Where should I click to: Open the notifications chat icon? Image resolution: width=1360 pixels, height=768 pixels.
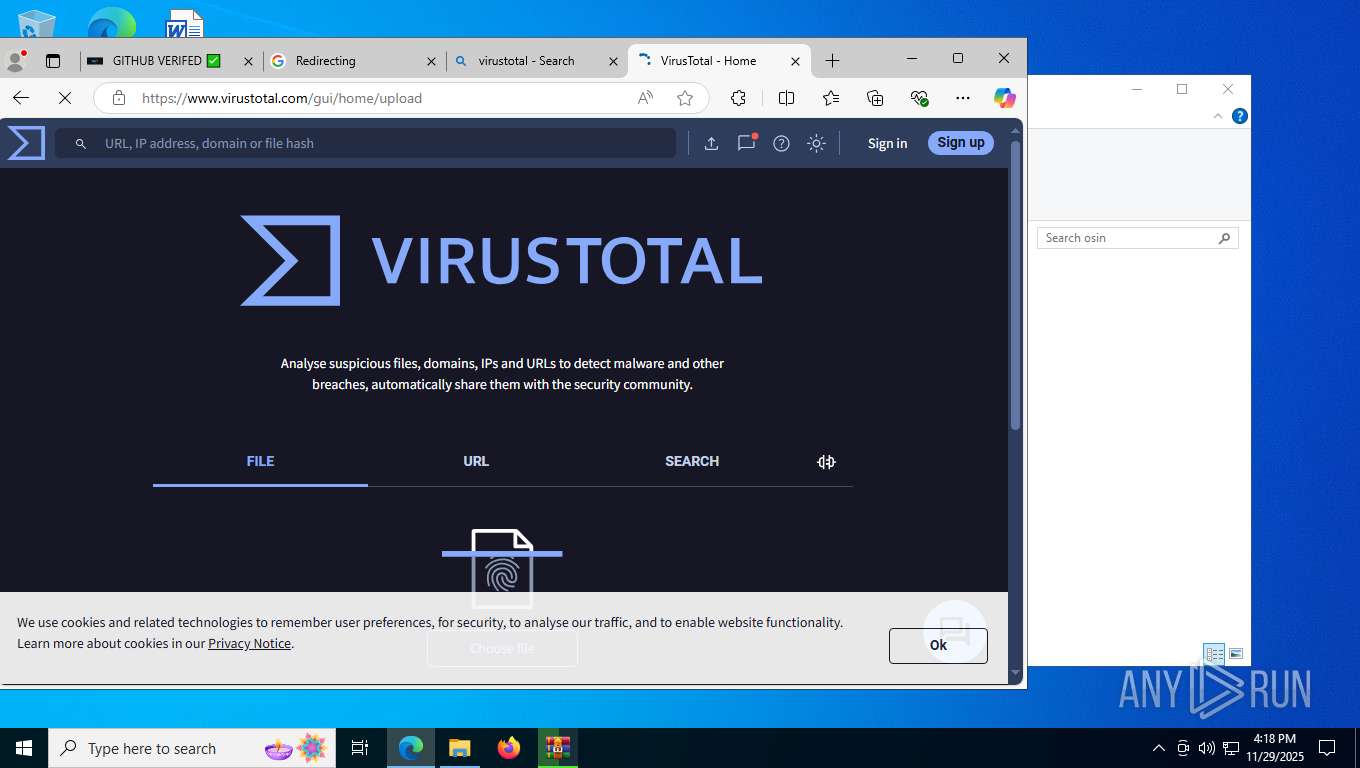coord(747,142)
